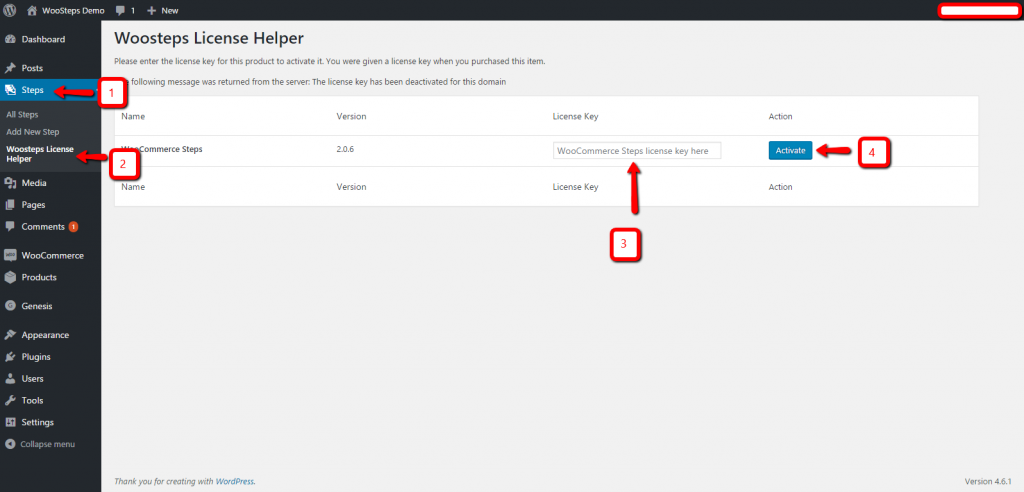Click the Users person icon
Image resolution: width=1024 pixels, height=492 pixels.
click(10, 378)
